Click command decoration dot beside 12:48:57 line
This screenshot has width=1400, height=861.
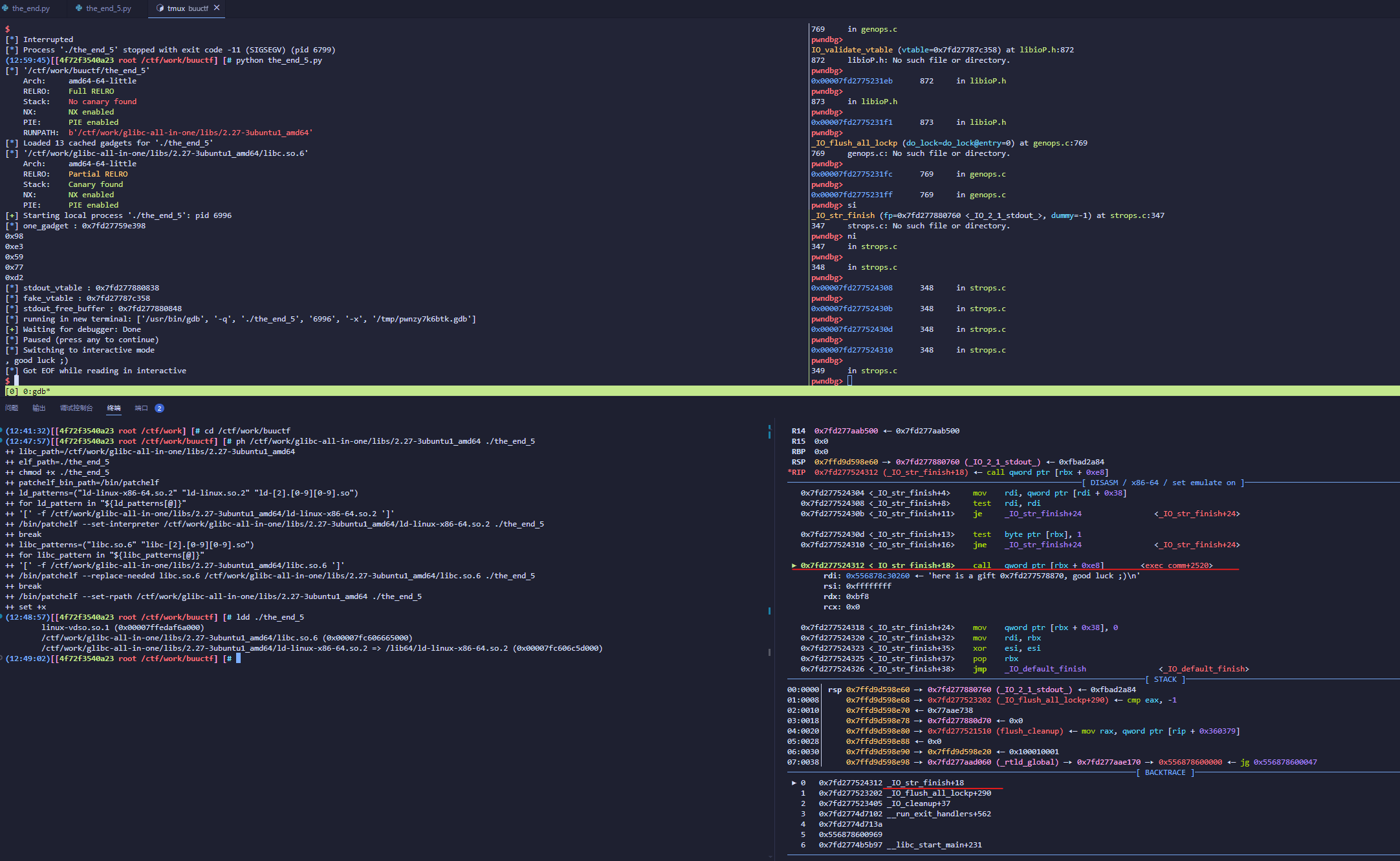pos(1,617)
